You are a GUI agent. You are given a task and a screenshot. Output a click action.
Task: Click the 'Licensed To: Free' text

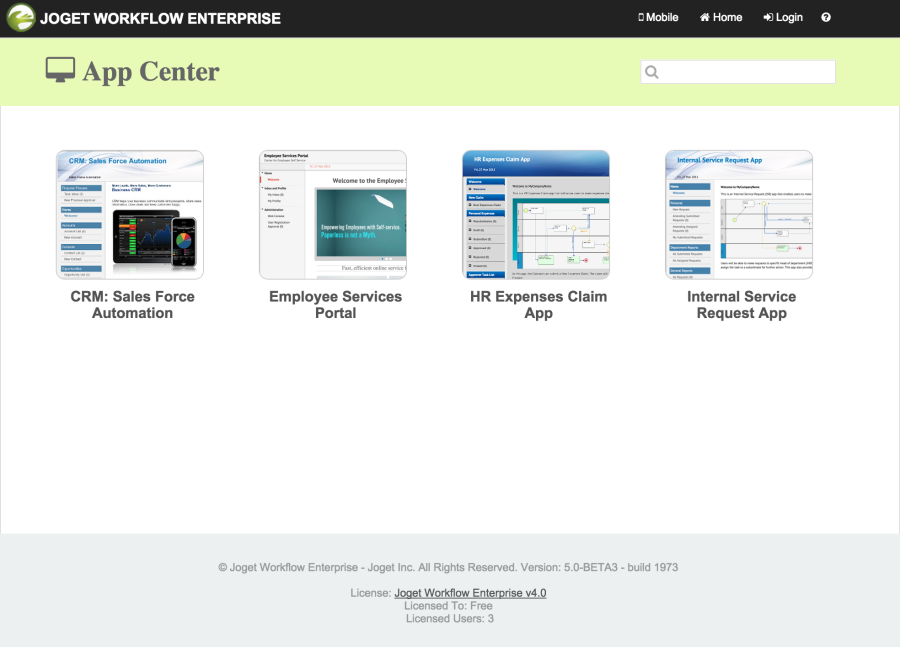click(448, 606)
